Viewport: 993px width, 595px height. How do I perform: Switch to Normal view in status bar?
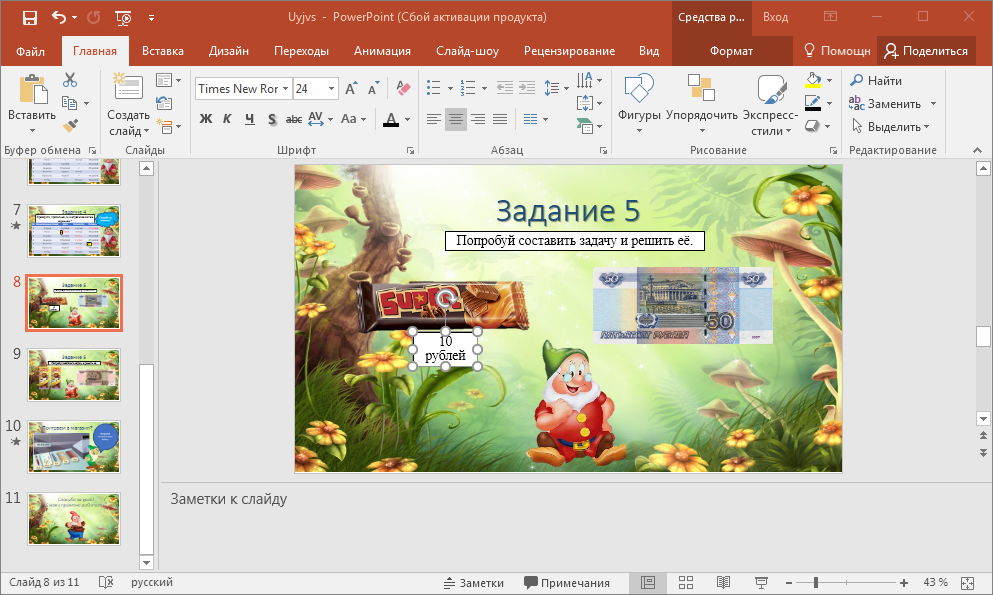tap(648, 582)
